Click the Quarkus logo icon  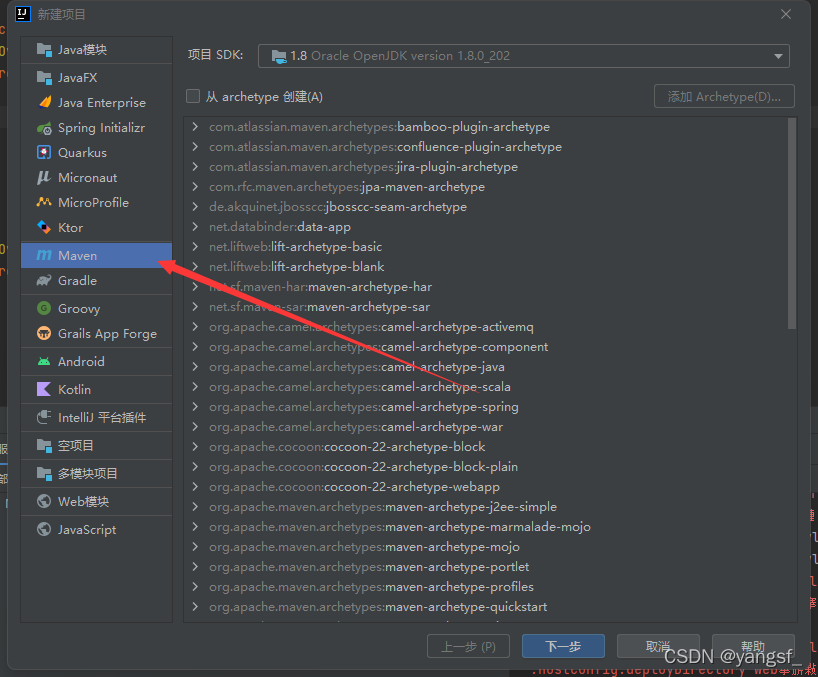point(44,152)
